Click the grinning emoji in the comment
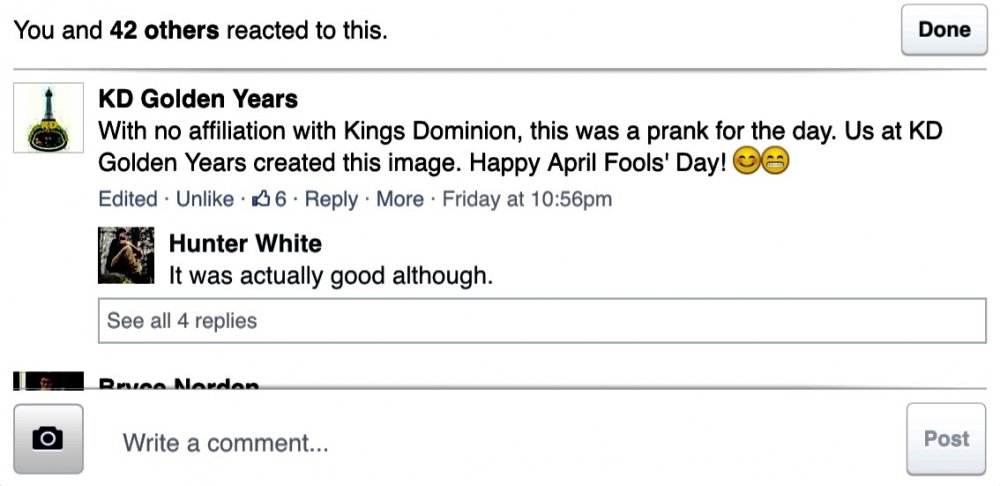1000x486 pixels. click(x=776, y=161)
